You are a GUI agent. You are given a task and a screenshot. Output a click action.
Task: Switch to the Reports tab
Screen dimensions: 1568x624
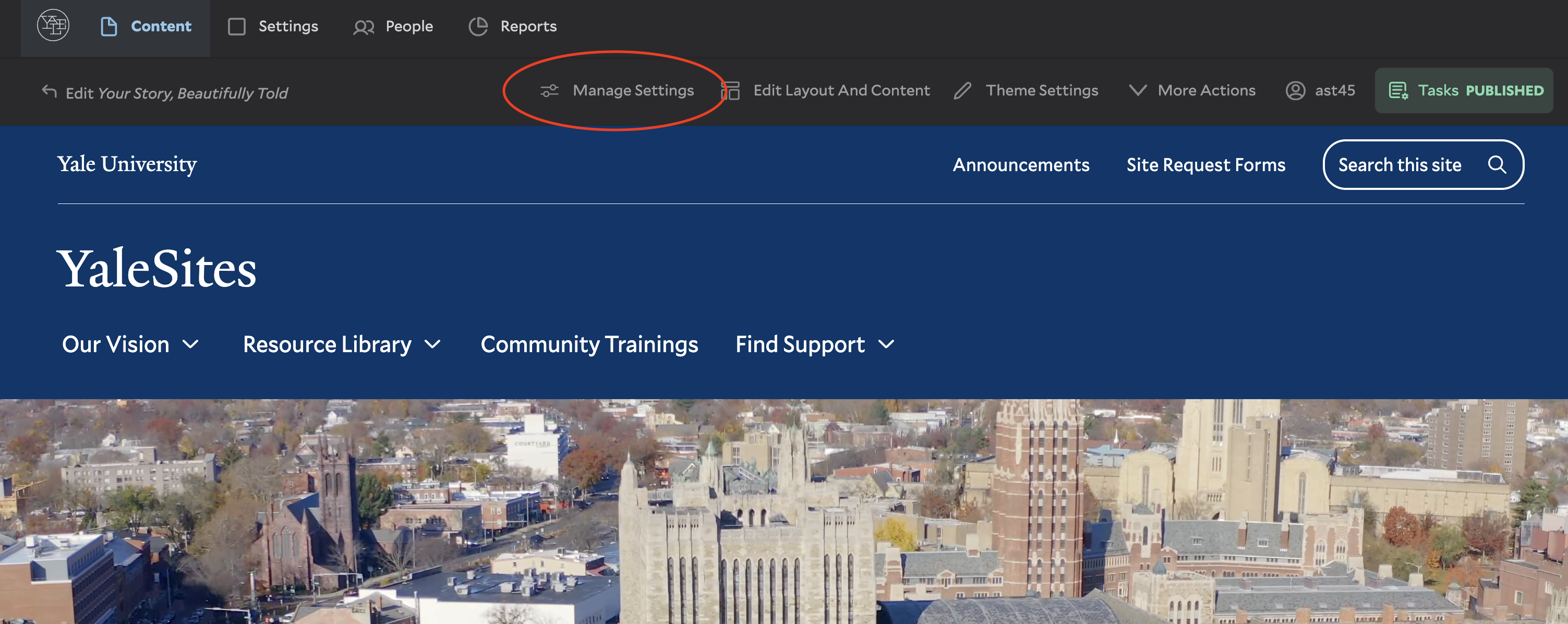[x=513, y=26]
